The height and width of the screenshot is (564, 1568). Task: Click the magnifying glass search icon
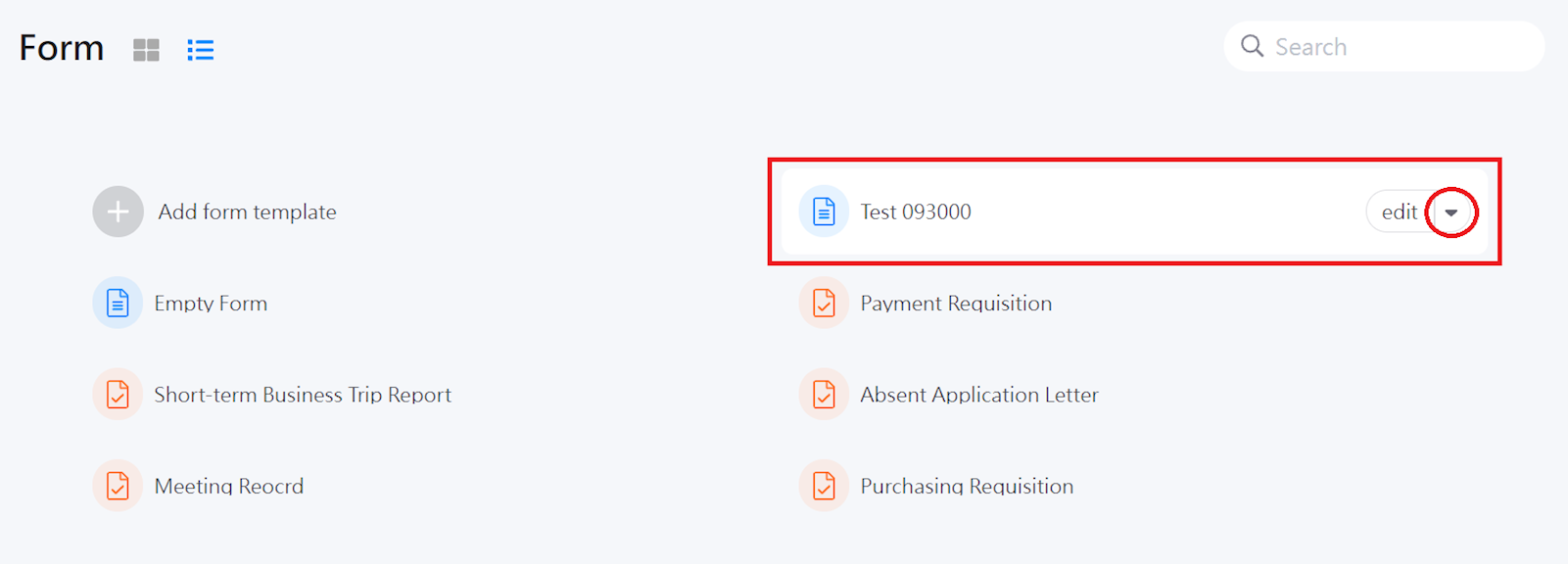[1252, 46]
